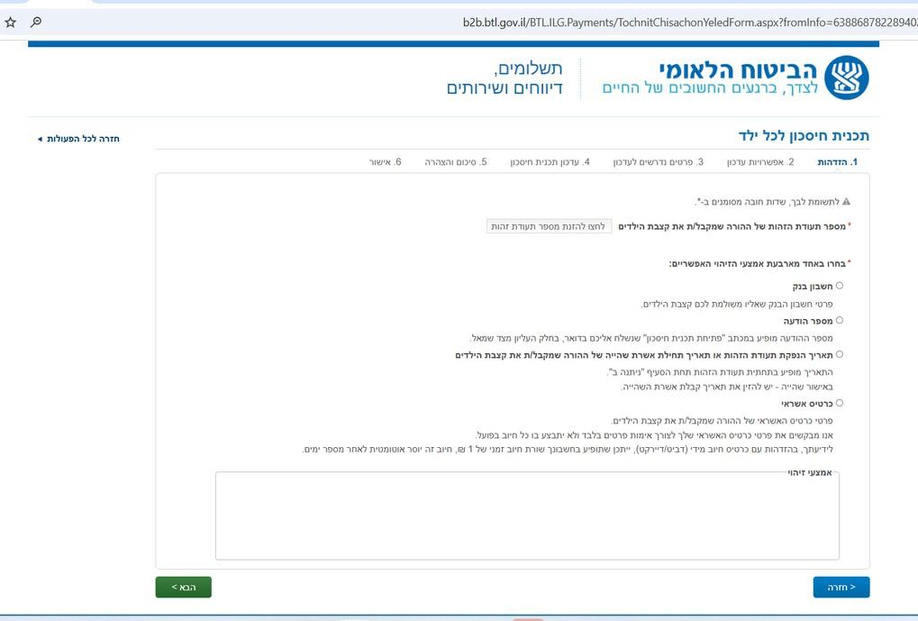Screen dimensions: 918x621
Task: Open step 1 הזדהות tab
Action: (x=837, y=162)
